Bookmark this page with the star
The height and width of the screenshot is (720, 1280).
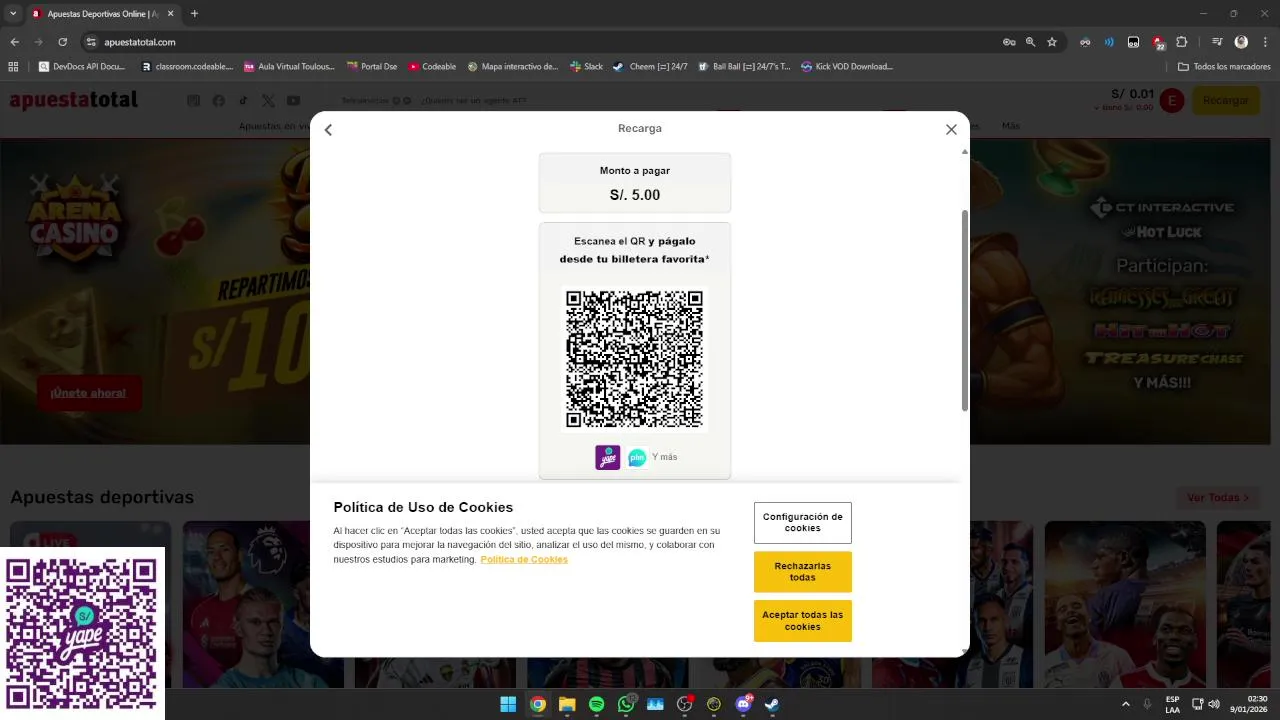[x=1052, y=42]
